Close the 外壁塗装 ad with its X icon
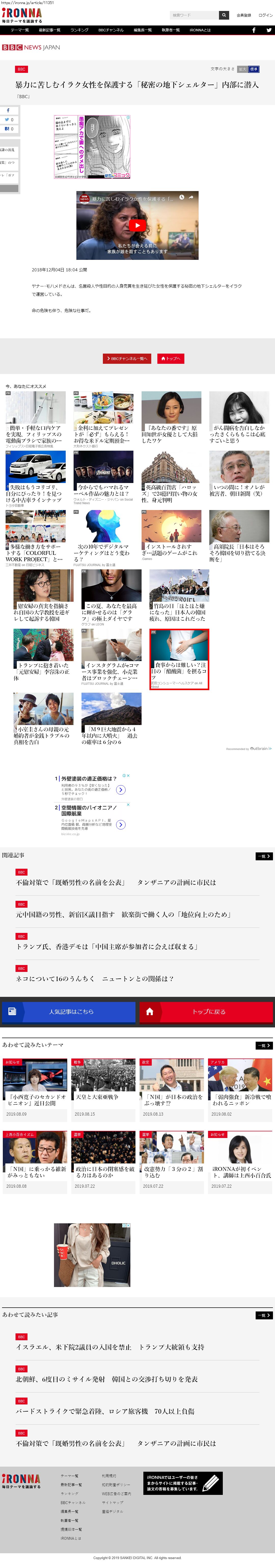This screenshot has height=1568, width=275. 128,775
